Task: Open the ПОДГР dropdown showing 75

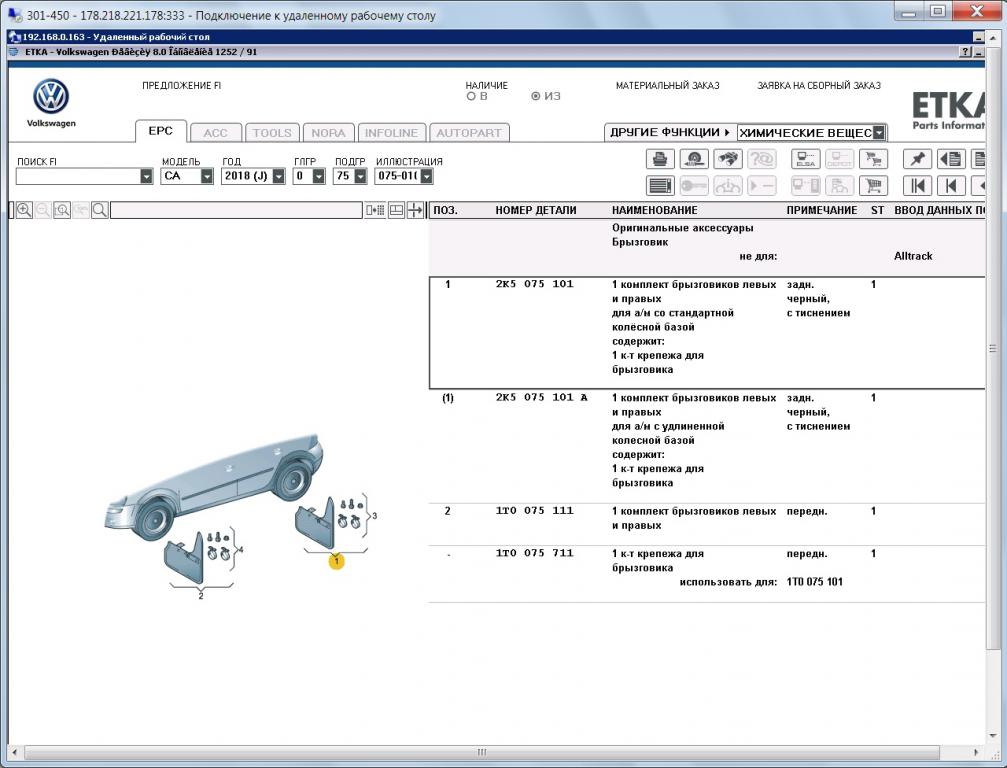Action: pyautogui.click(x=360, y=176)
